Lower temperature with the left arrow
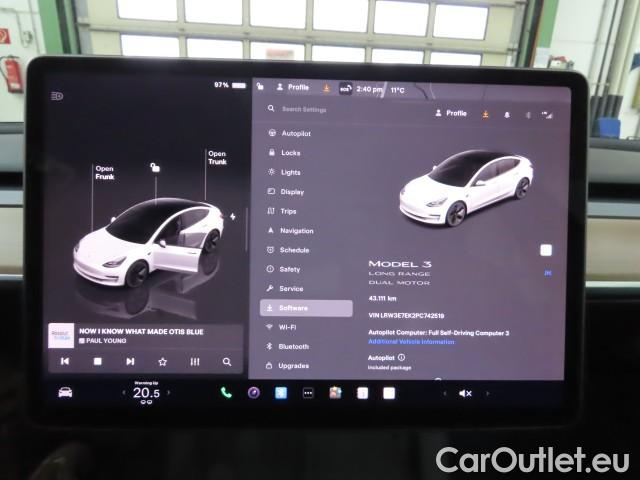This screenshot has width=640, height=480. pyautogui.click(x=124, y=393)
